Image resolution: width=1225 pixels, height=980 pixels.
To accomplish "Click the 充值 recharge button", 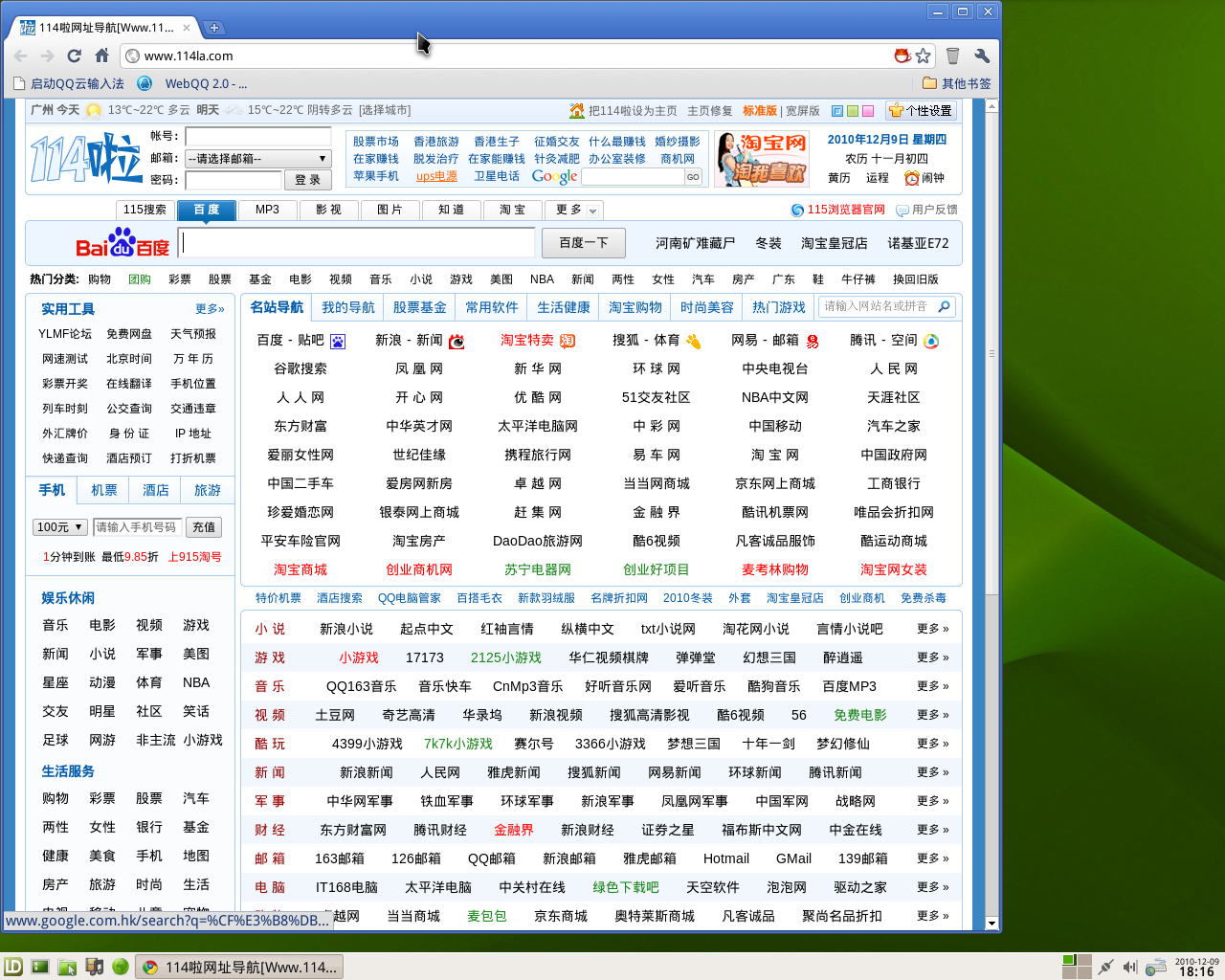I will click(204, 527).
